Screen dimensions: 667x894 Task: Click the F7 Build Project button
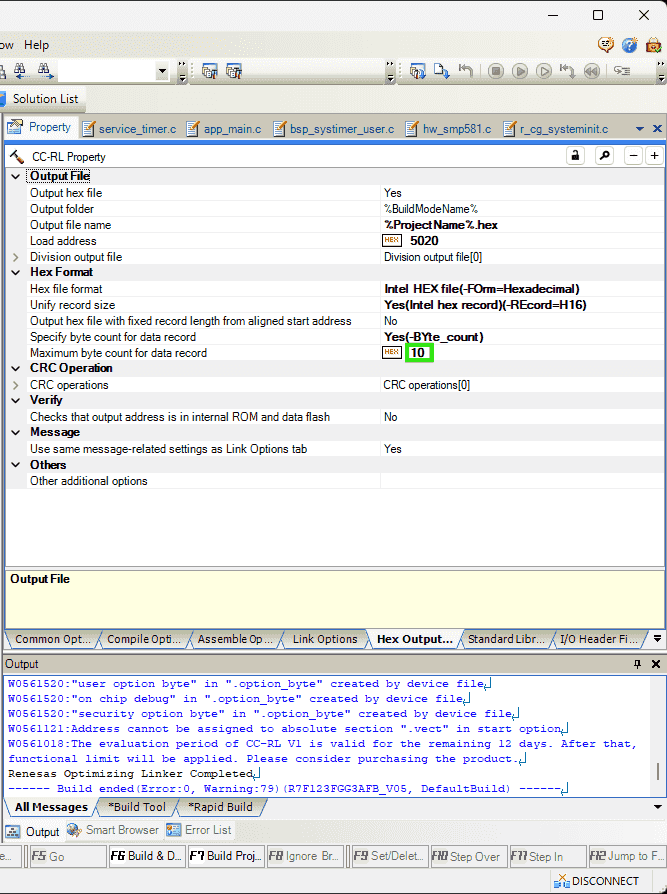click(x=227, y=857)
